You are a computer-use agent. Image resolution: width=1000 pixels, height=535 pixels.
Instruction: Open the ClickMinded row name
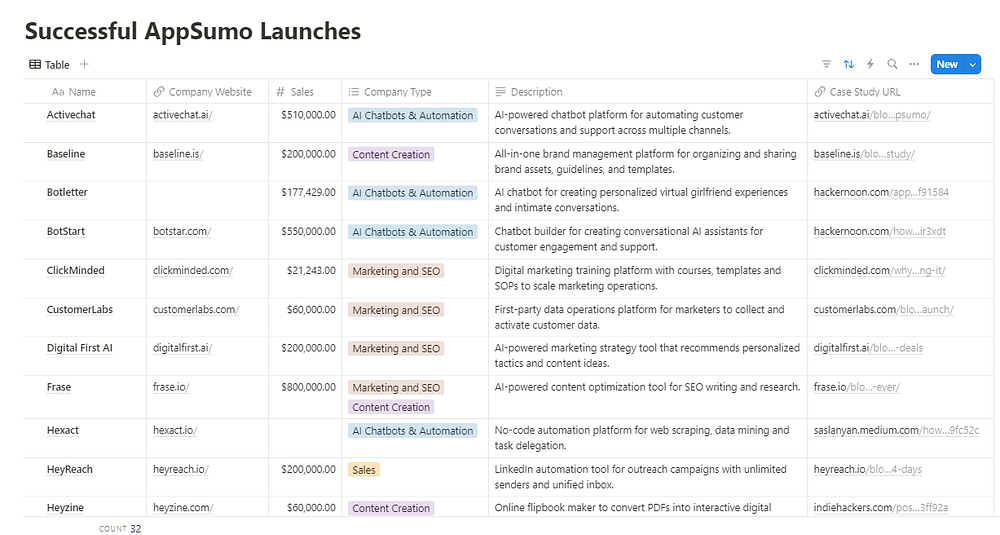(75, 270)
